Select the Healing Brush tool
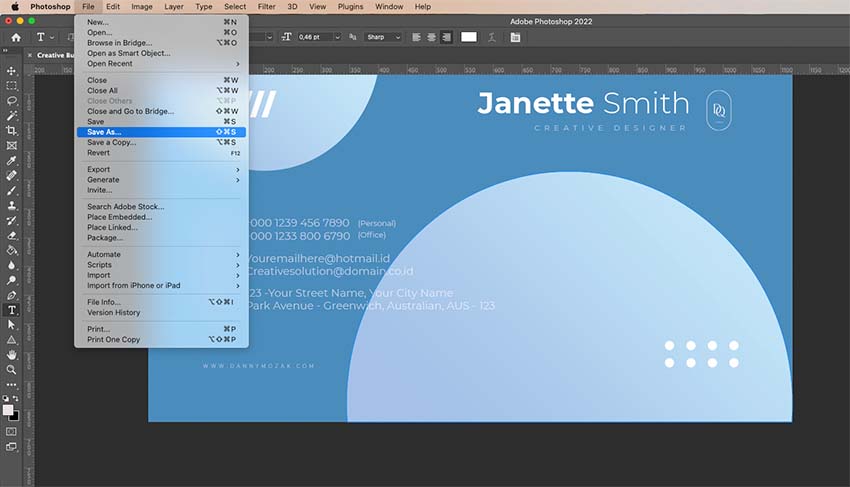Image resolution: width=850 pixels, height=487 pixels. [11, 175]
